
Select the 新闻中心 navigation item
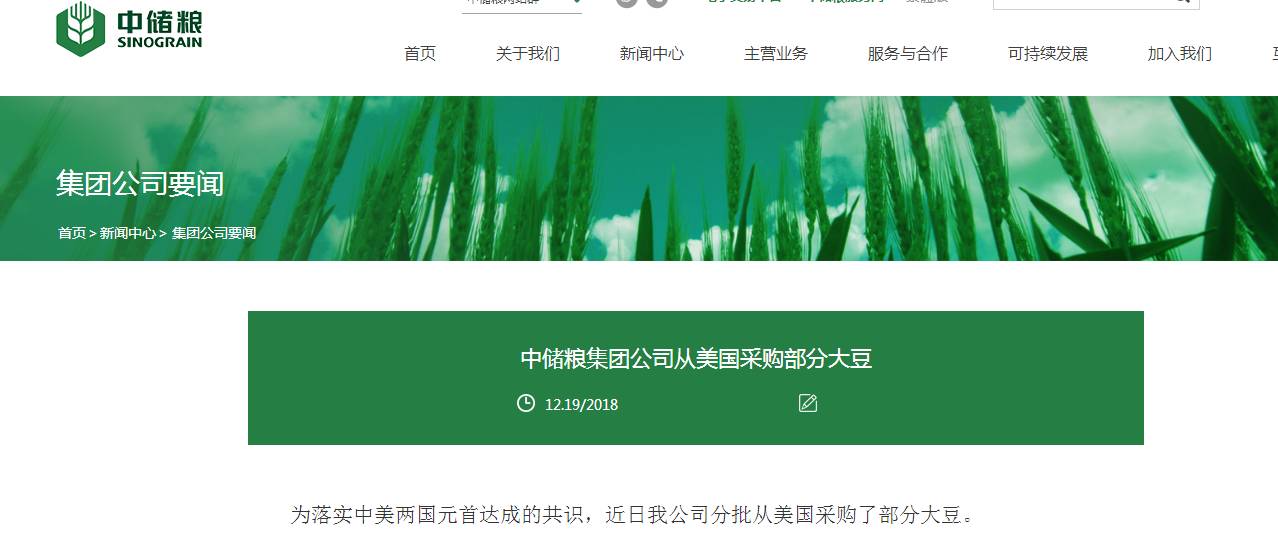click(652, 54)
